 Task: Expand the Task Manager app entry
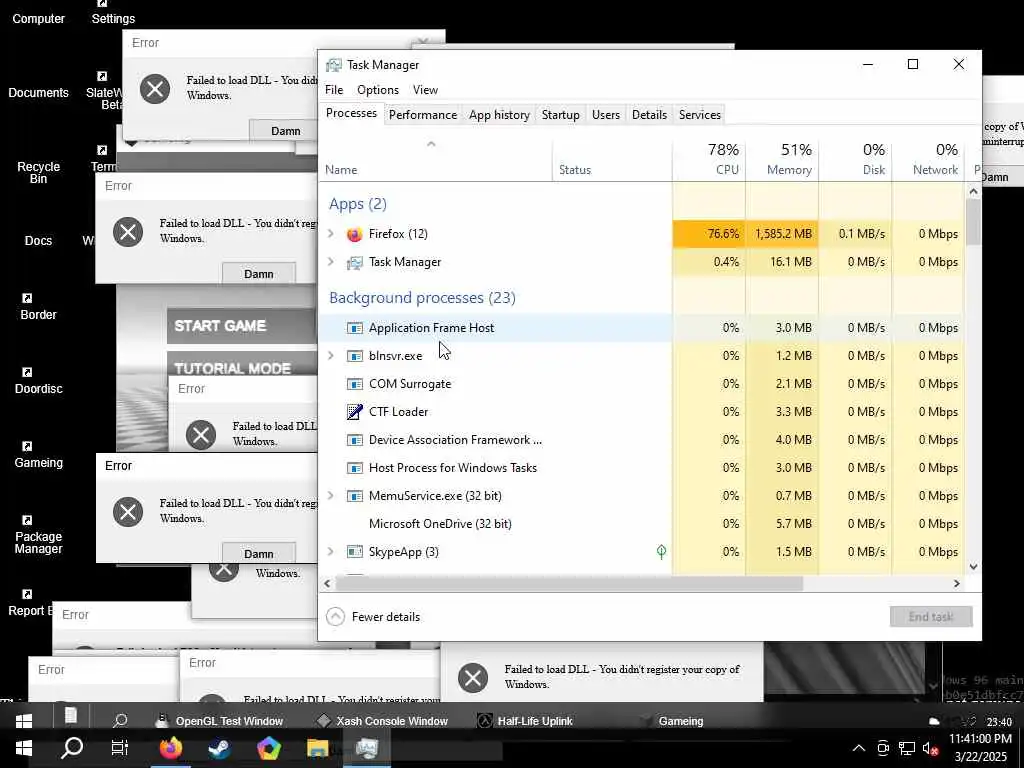[330, 262]
